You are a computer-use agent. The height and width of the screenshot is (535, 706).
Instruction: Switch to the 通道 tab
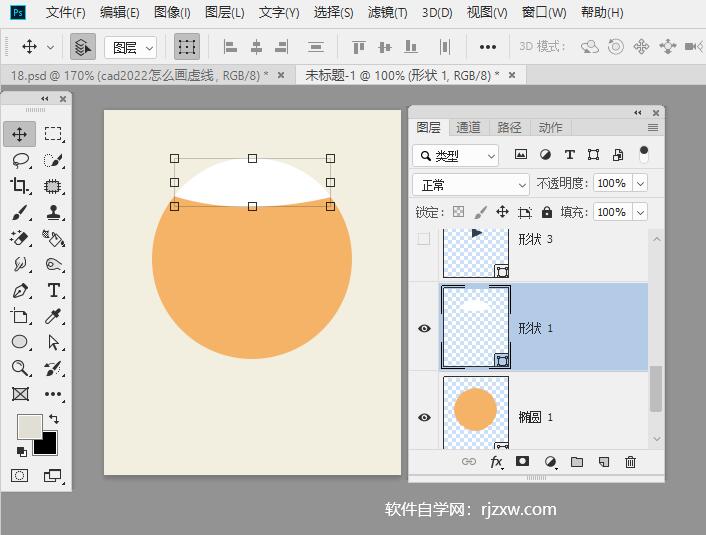[468, 127]
